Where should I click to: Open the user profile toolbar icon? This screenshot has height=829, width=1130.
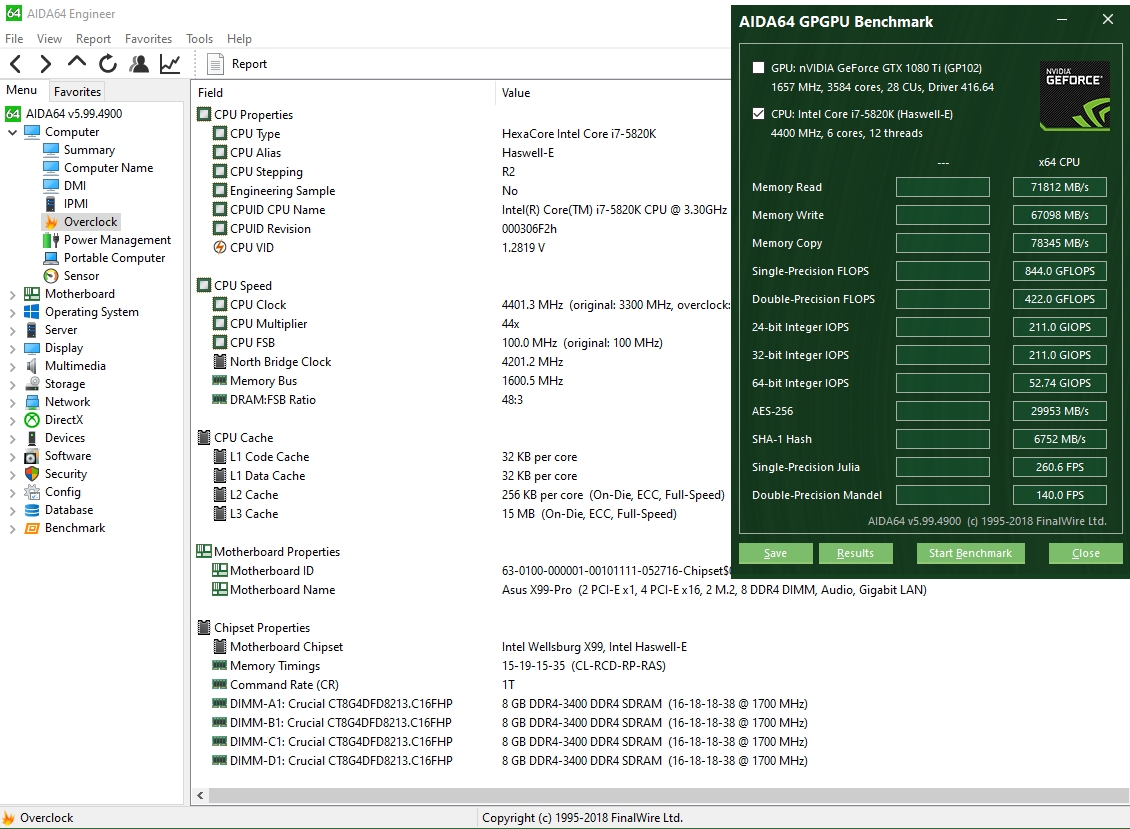(139, 64)
